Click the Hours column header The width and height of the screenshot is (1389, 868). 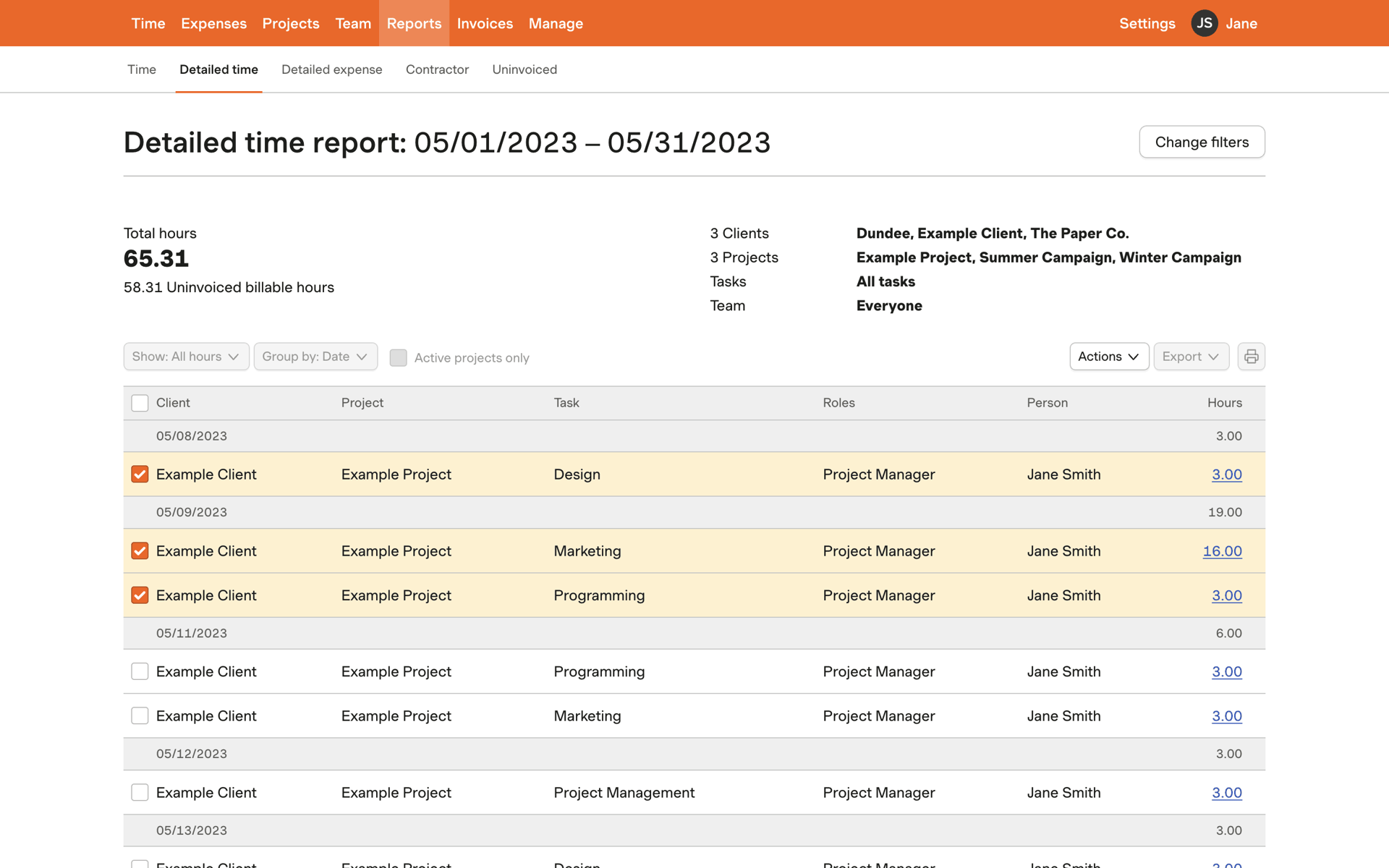tap(1225, 403)
